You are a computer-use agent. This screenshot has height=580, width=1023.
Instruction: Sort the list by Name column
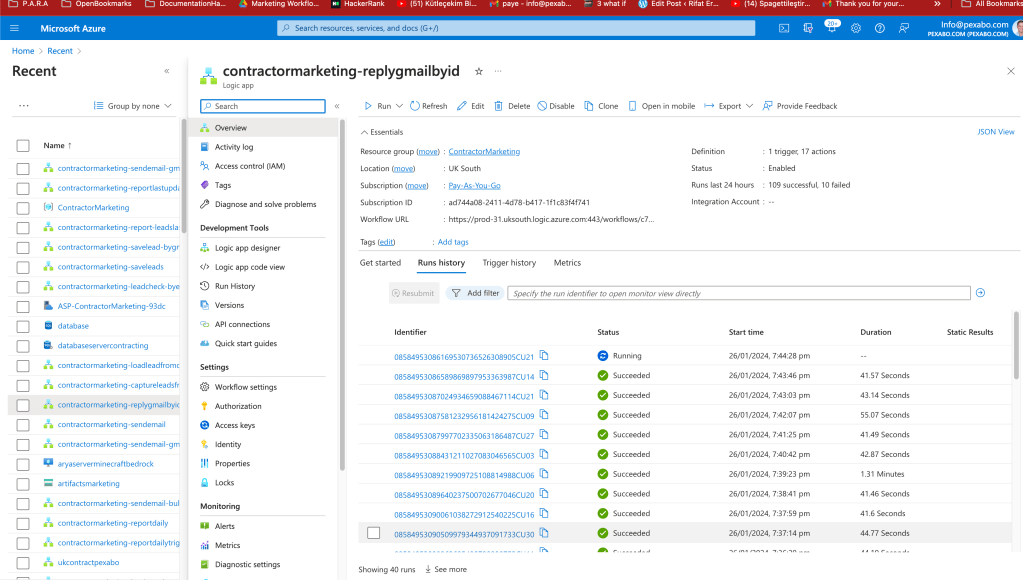57,145
